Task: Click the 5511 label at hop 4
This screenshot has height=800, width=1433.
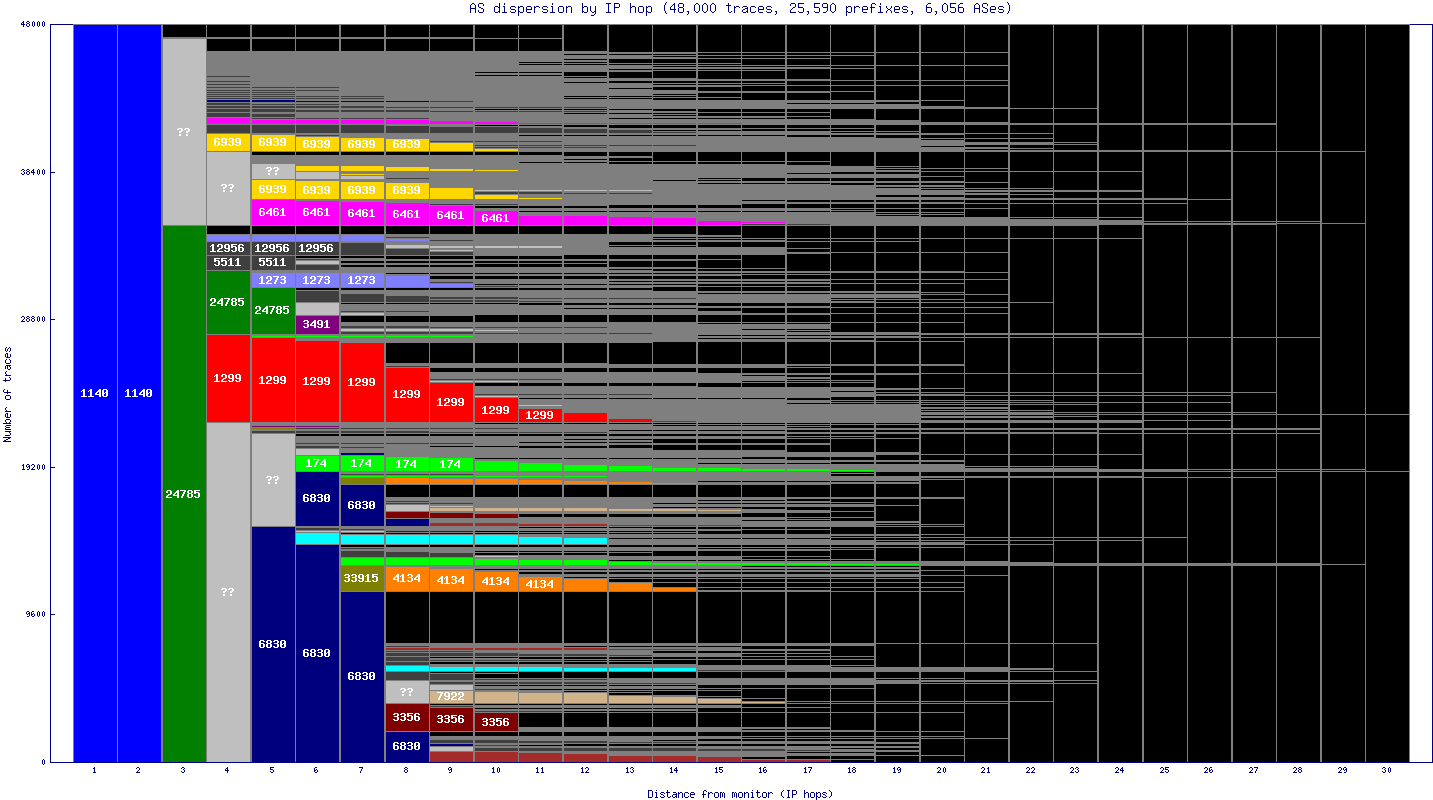Action: pyautogui.click(x=228, y=262)
